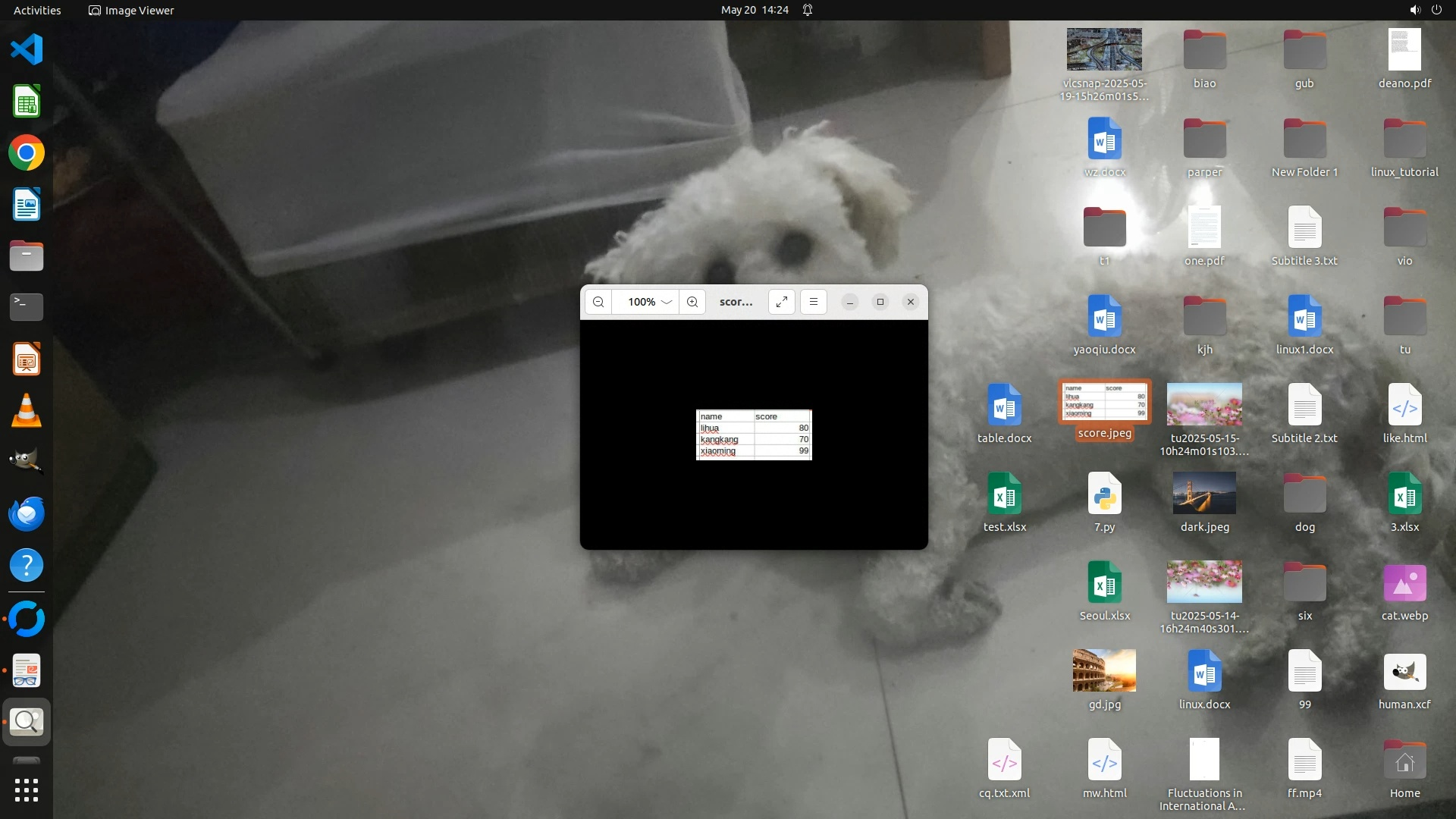Image resolution: width=1456 pixels, height=819 pixels.
Task: Open the date and time panel
Action: 755,10
